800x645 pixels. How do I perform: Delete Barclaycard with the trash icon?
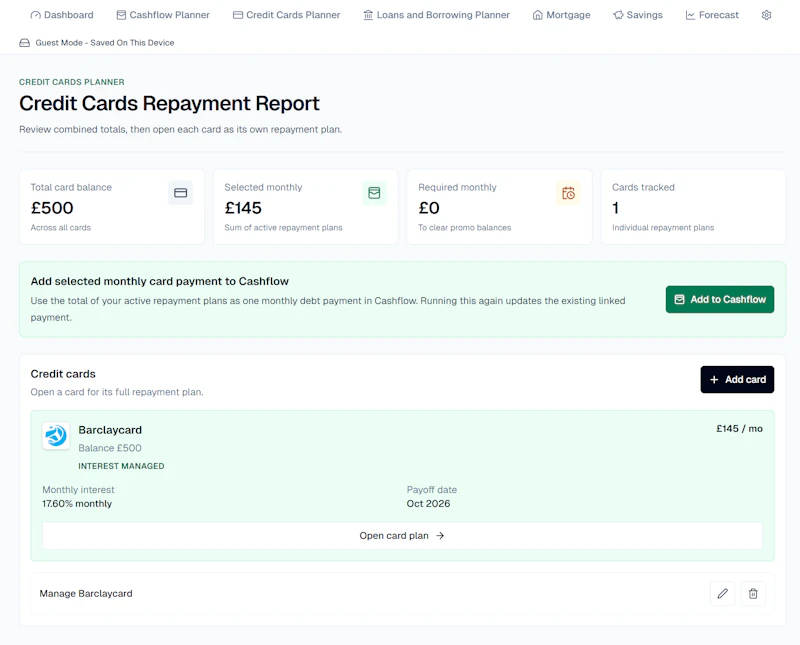click(753, 593)
